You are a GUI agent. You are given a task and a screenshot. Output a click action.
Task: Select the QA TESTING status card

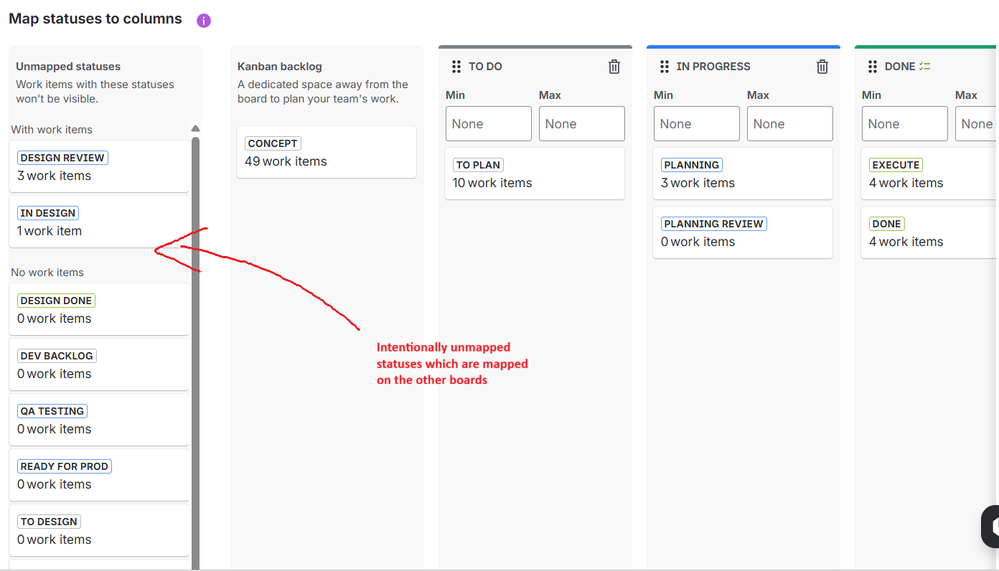(99, 420)
